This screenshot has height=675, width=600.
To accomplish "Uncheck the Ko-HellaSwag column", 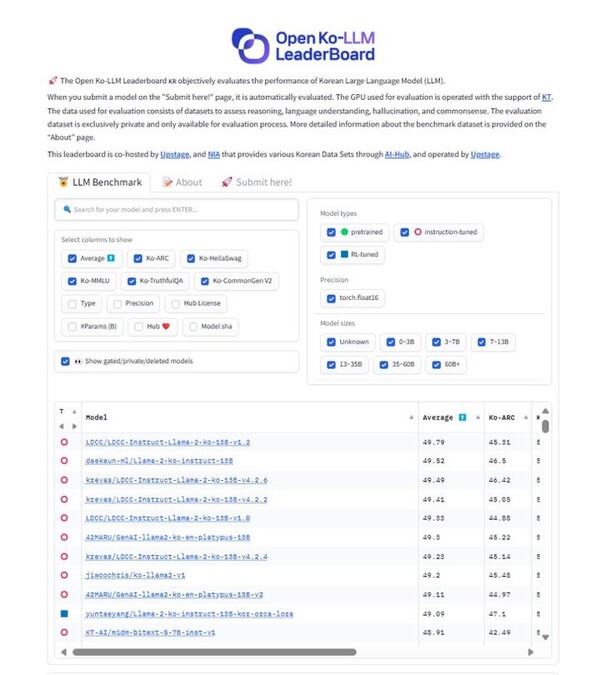I will click(191, 258).
